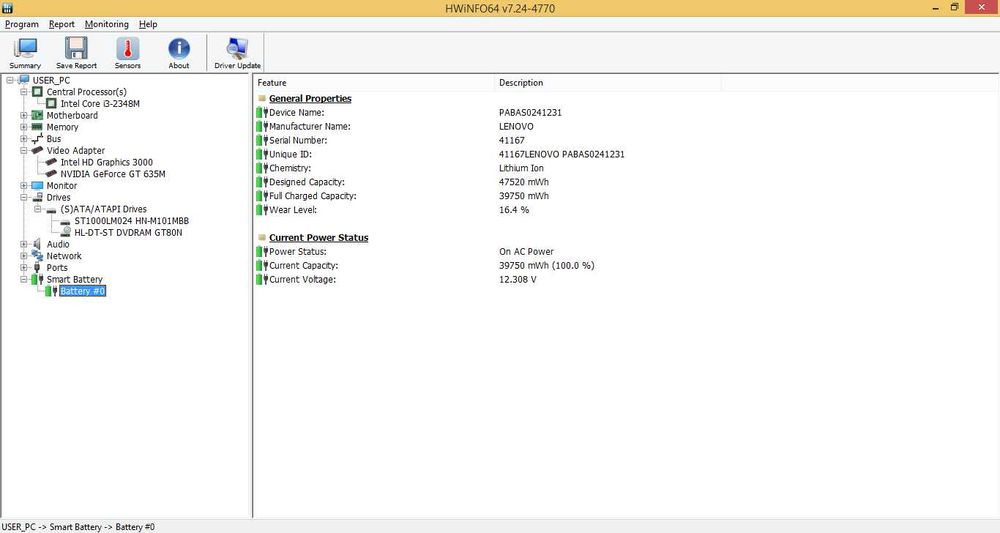Click the DVDRAM disc drive icon

[x=66, y=232]
